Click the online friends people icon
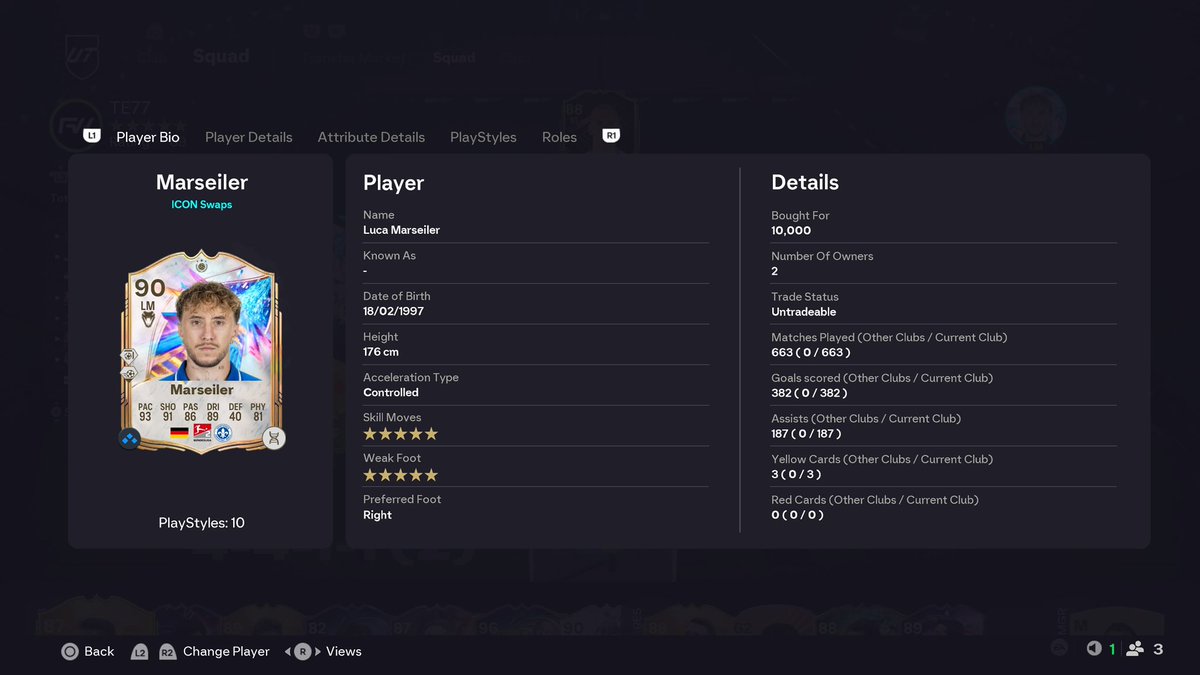 coord(1135,648)
